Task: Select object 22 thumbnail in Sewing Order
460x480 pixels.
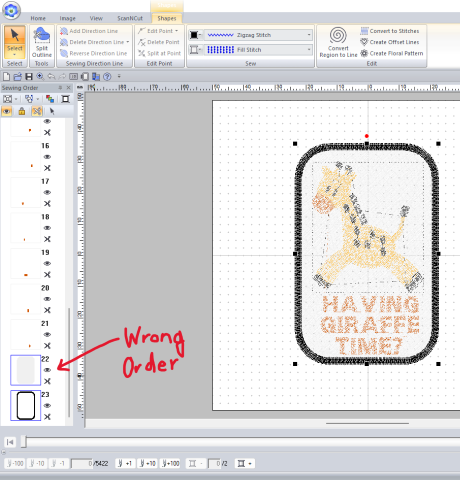Action: (25, 370)
